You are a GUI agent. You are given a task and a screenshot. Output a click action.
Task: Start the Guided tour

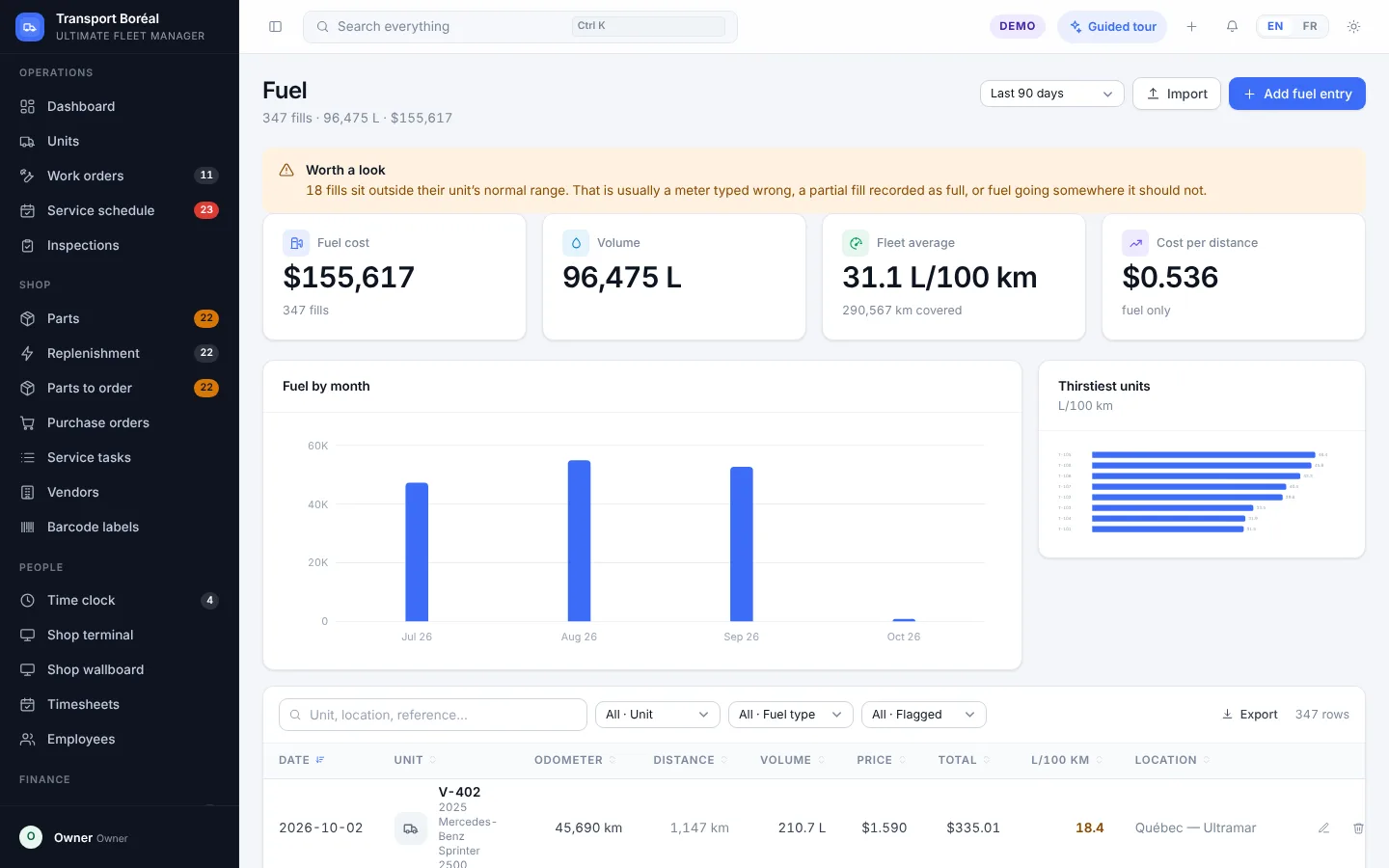click(1112, 27)
